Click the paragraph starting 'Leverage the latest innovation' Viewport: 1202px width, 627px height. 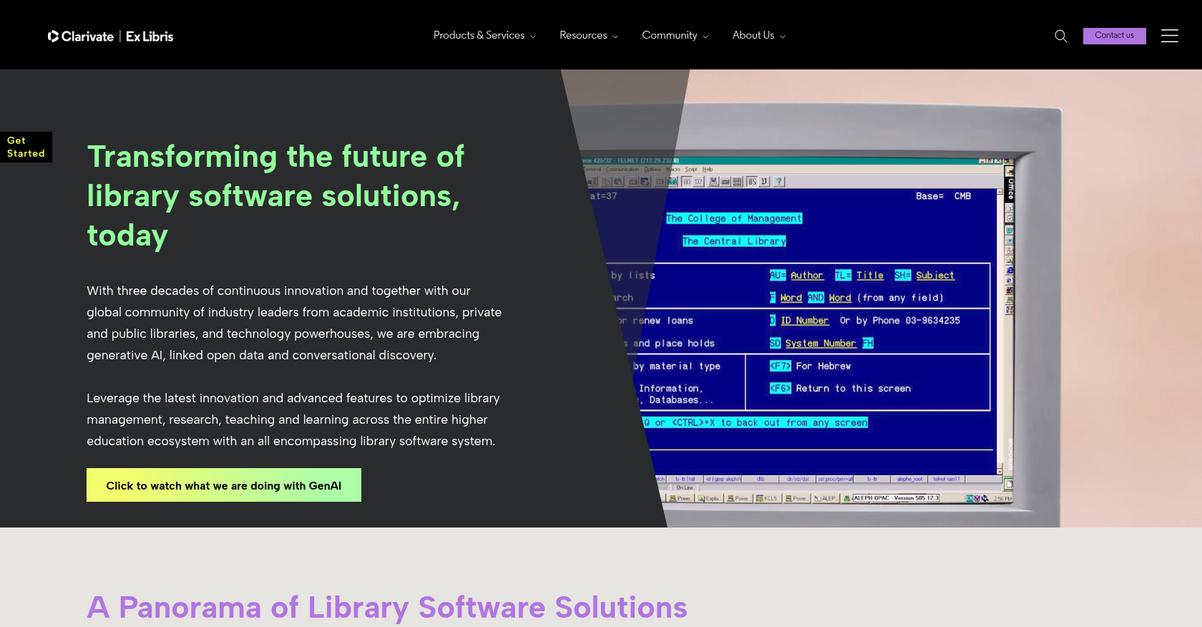point(293,419)
